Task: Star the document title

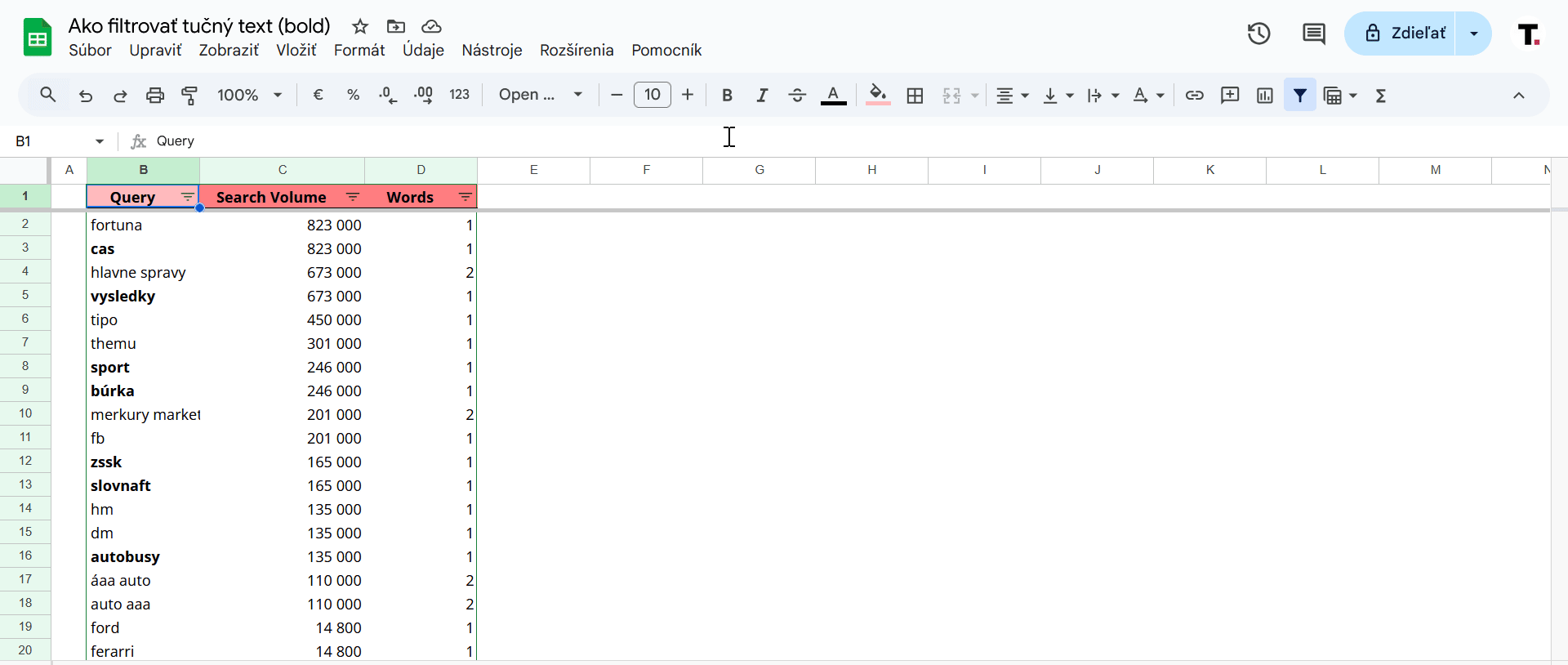Action: coord(360,26)
